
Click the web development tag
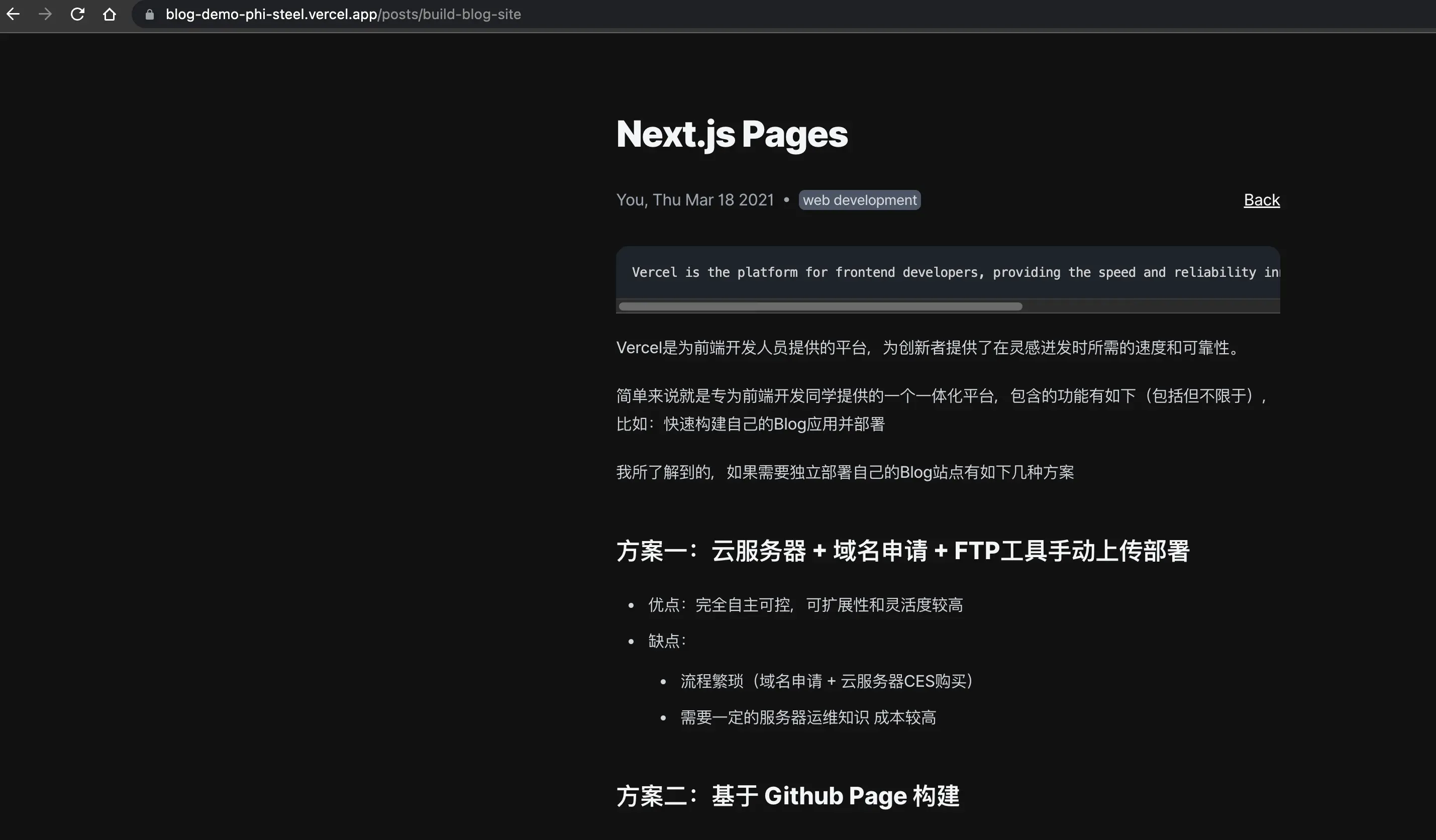[859, 200]
